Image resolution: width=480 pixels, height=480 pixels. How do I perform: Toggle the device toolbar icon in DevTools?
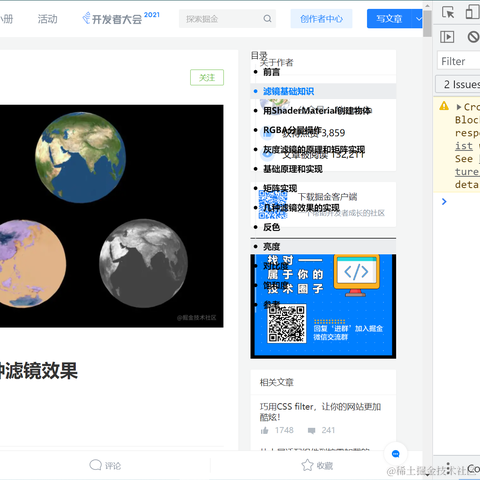pos(472,12)
